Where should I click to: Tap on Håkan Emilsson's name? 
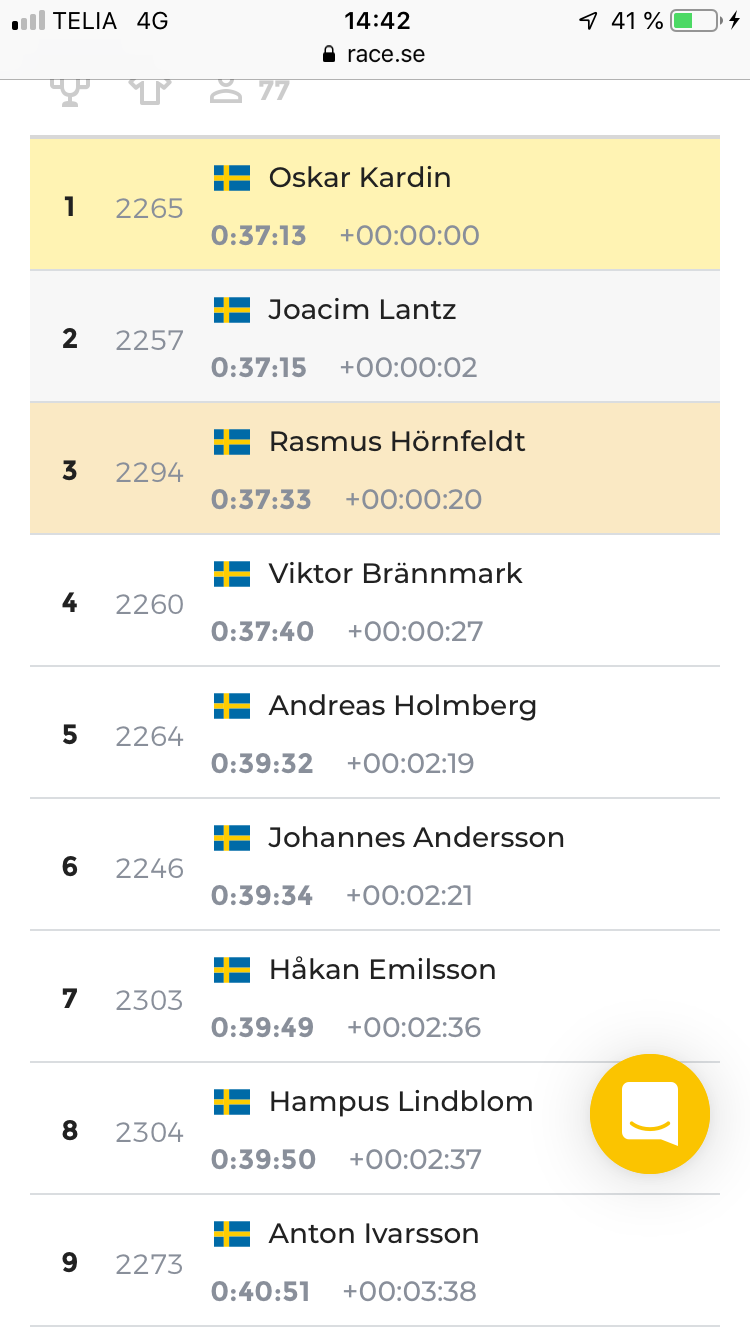pos(382,970)
